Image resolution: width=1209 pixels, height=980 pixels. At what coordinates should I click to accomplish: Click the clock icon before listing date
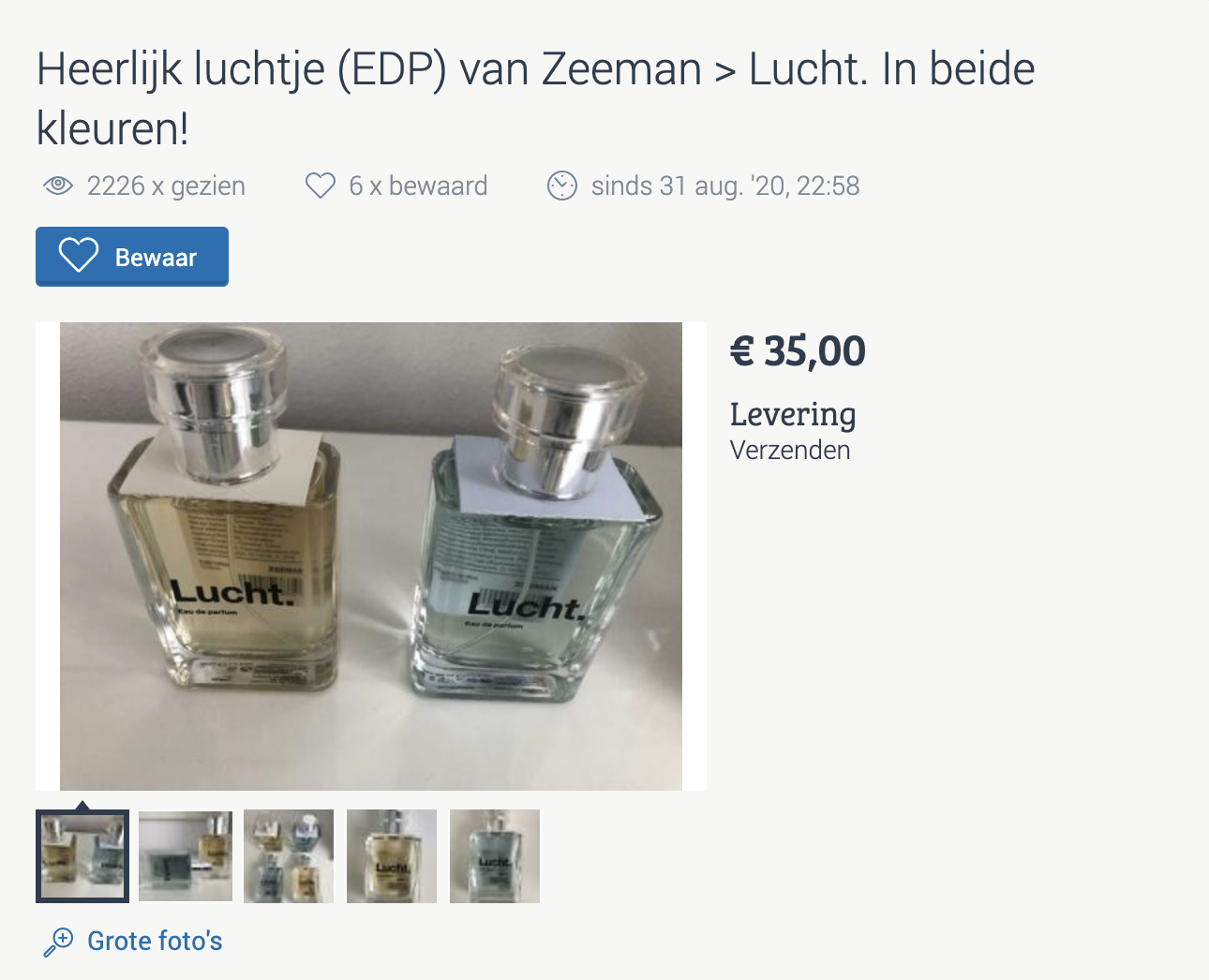click(x=562, y=186)
